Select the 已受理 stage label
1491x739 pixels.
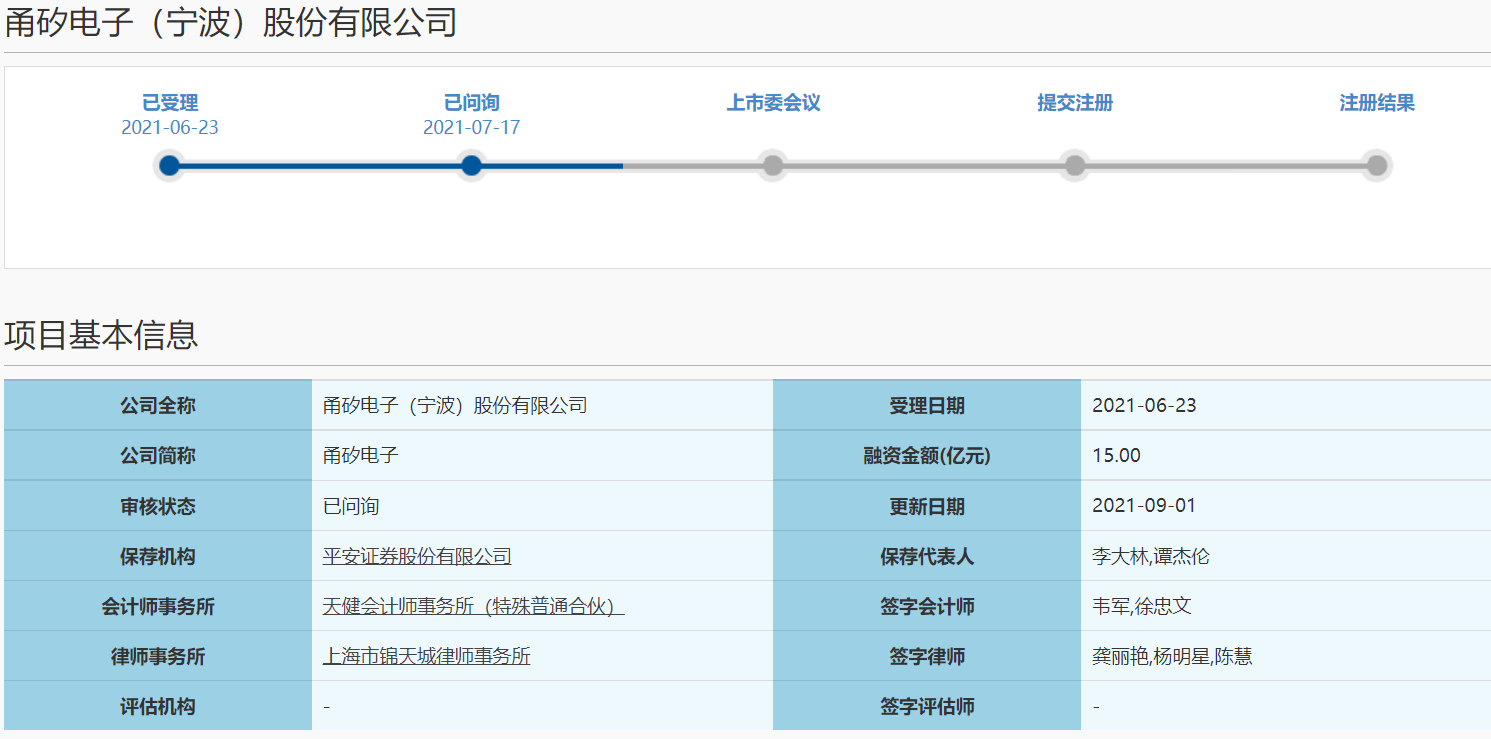tap(170, 103)
